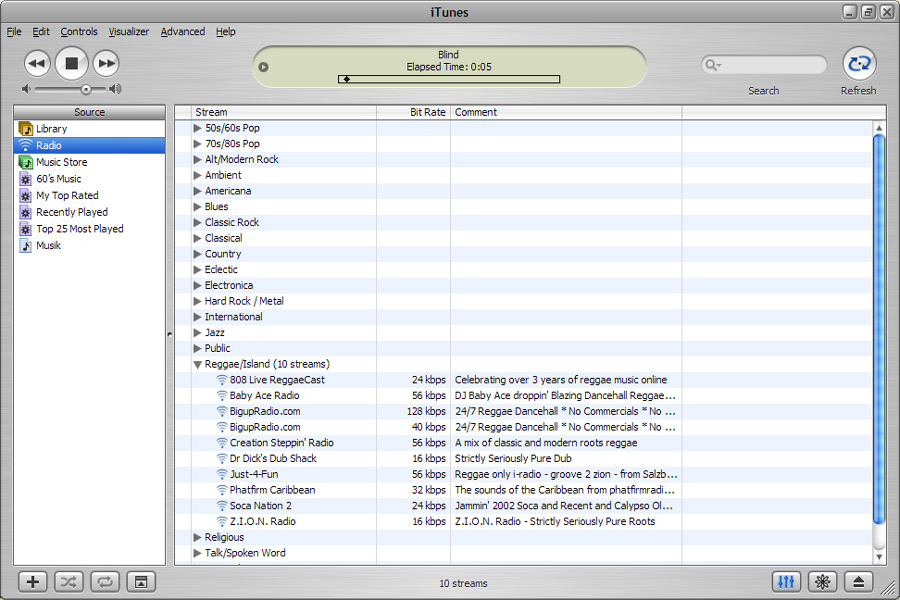The height and width of the screenshot is (600, 900).
Task: Expand the 70s/80s Pop category
Action: 197,144
